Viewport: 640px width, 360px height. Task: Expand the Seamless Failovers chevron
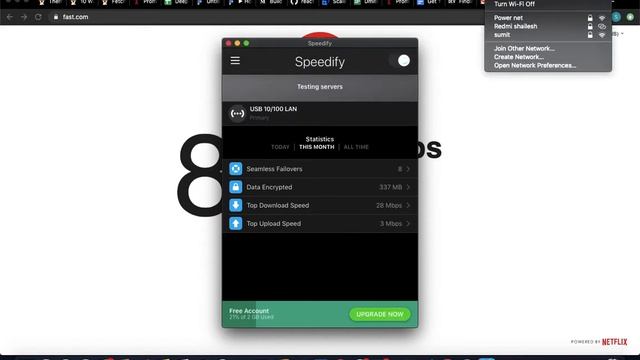coord(408,169)
